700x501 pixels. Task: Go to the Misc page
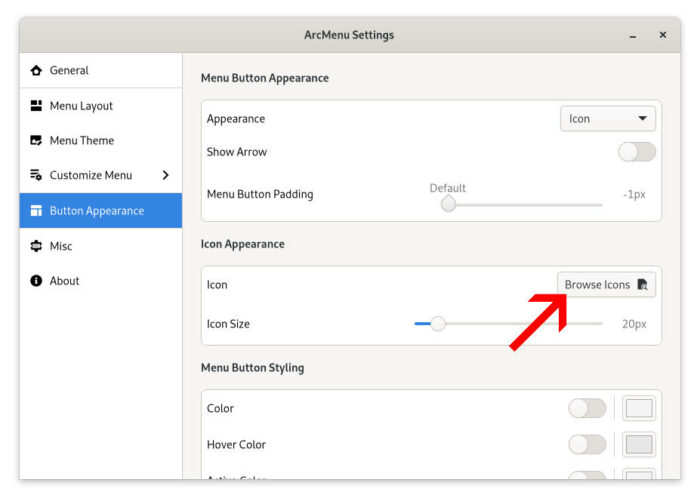pos(101,246)
